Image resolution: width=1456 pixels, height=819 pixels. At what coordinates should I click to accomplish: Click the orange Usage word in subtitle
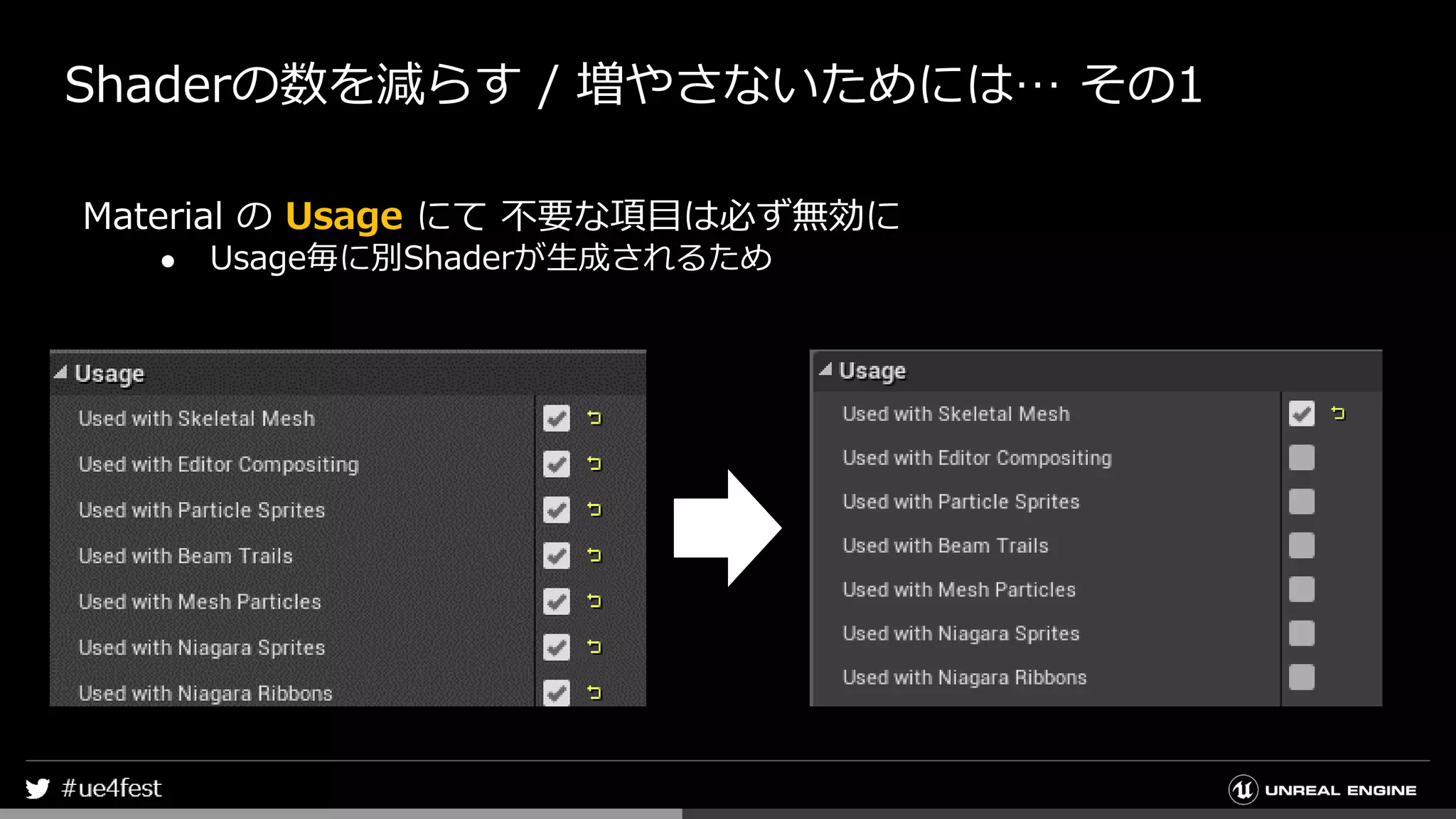pyautogui.click(x=344, y=217)
